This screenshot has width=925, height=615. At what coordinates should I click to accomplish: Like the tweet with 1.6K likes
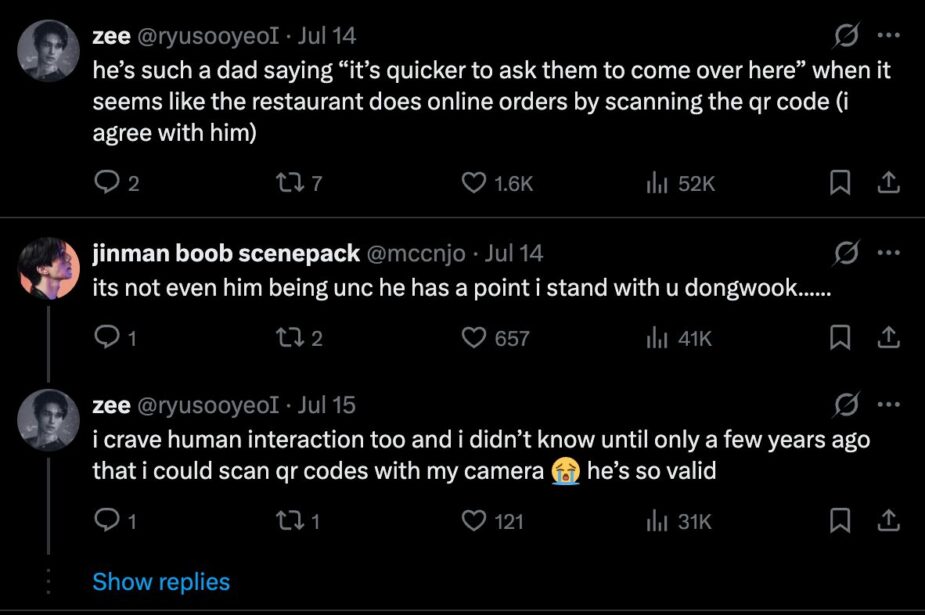(497, 183)
